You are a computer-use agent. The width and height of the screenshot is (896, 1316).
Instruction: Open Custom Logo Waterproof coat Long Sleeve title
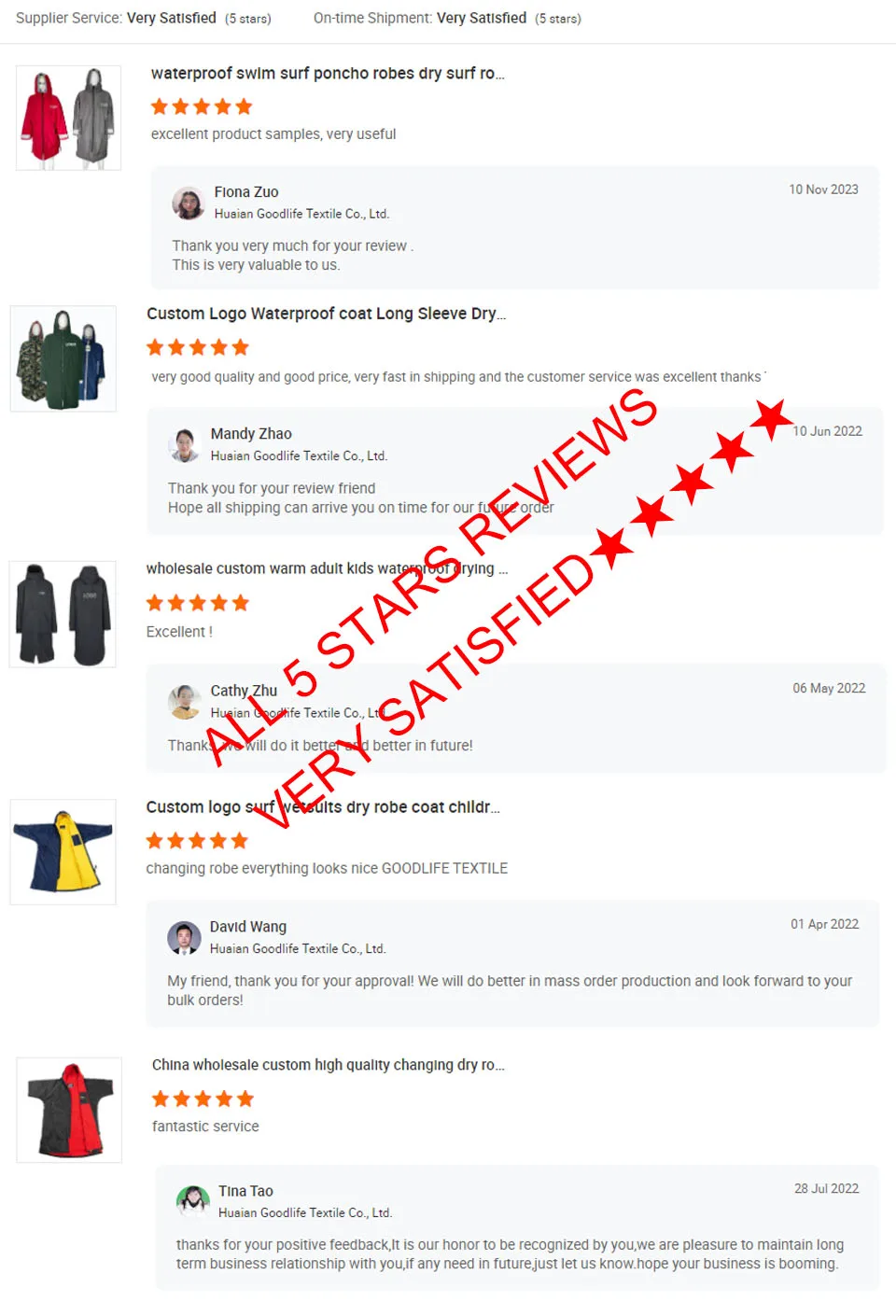click(x=326, y=314)
